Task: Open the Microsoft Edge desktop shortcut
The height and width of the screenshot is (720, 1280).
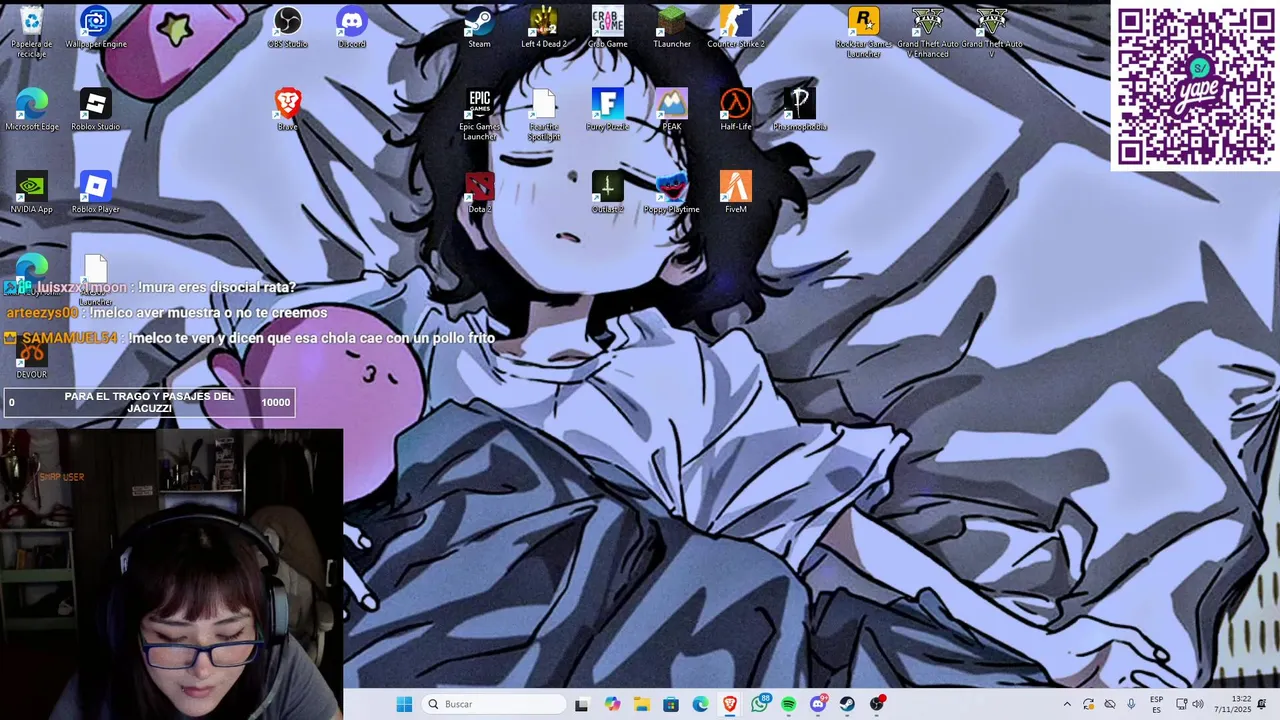Action: tap(32, 110)
